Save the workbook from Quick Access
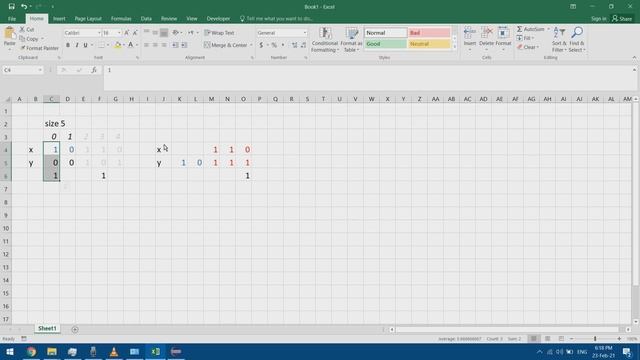640x360 pixels. pyautogui.click(x=11, y=7)
